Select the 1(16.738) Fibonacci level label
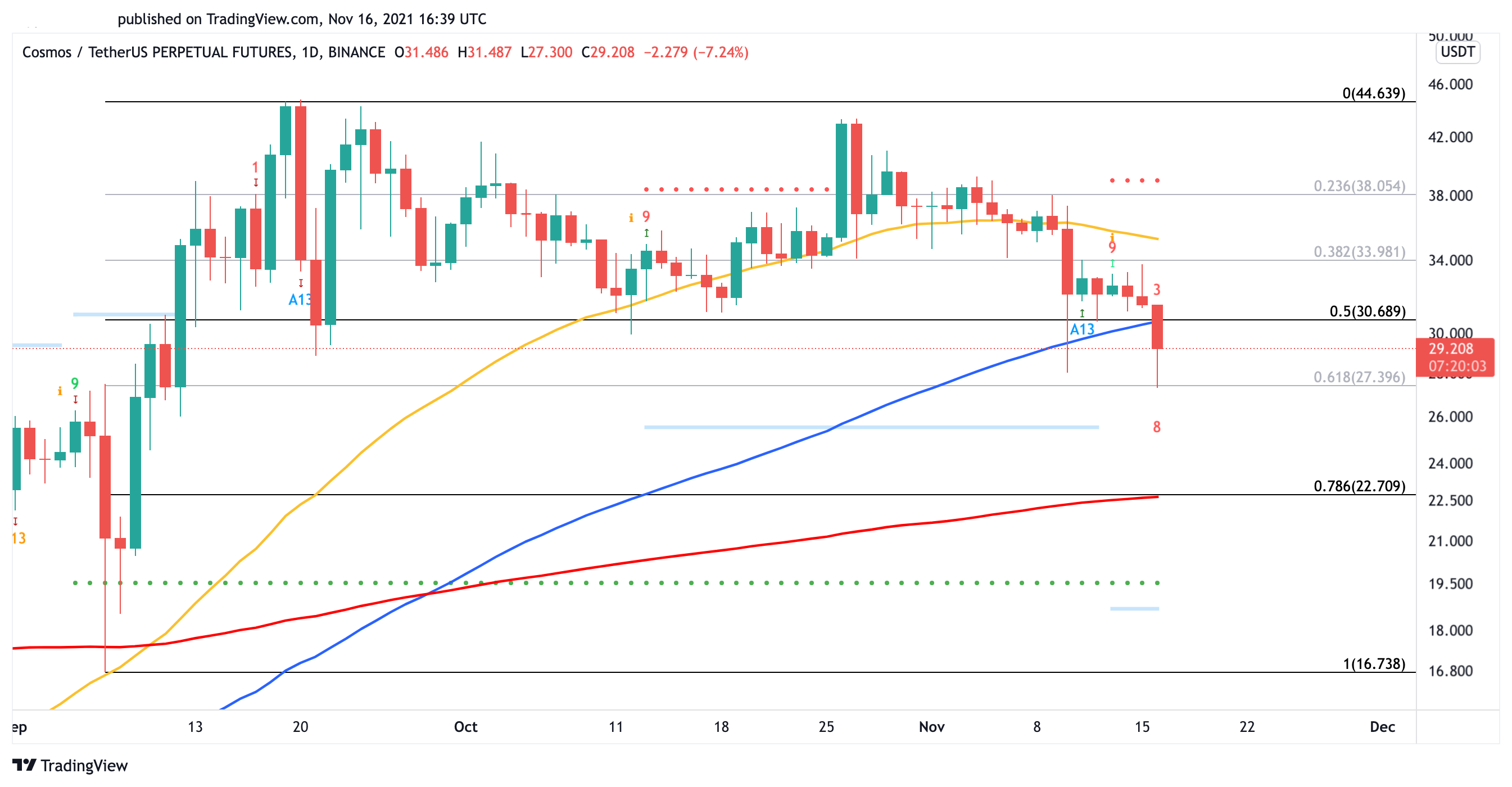 (1374, 664)
